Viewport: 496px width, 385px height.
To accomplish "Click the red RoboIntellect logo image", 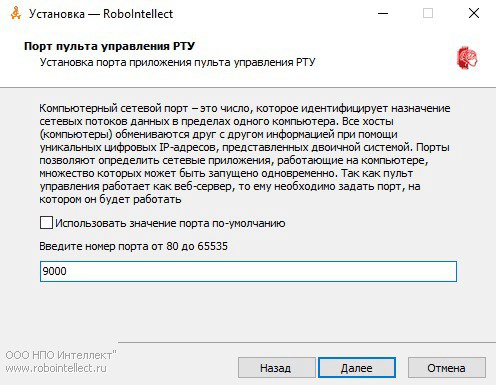I will pos(467,58).
